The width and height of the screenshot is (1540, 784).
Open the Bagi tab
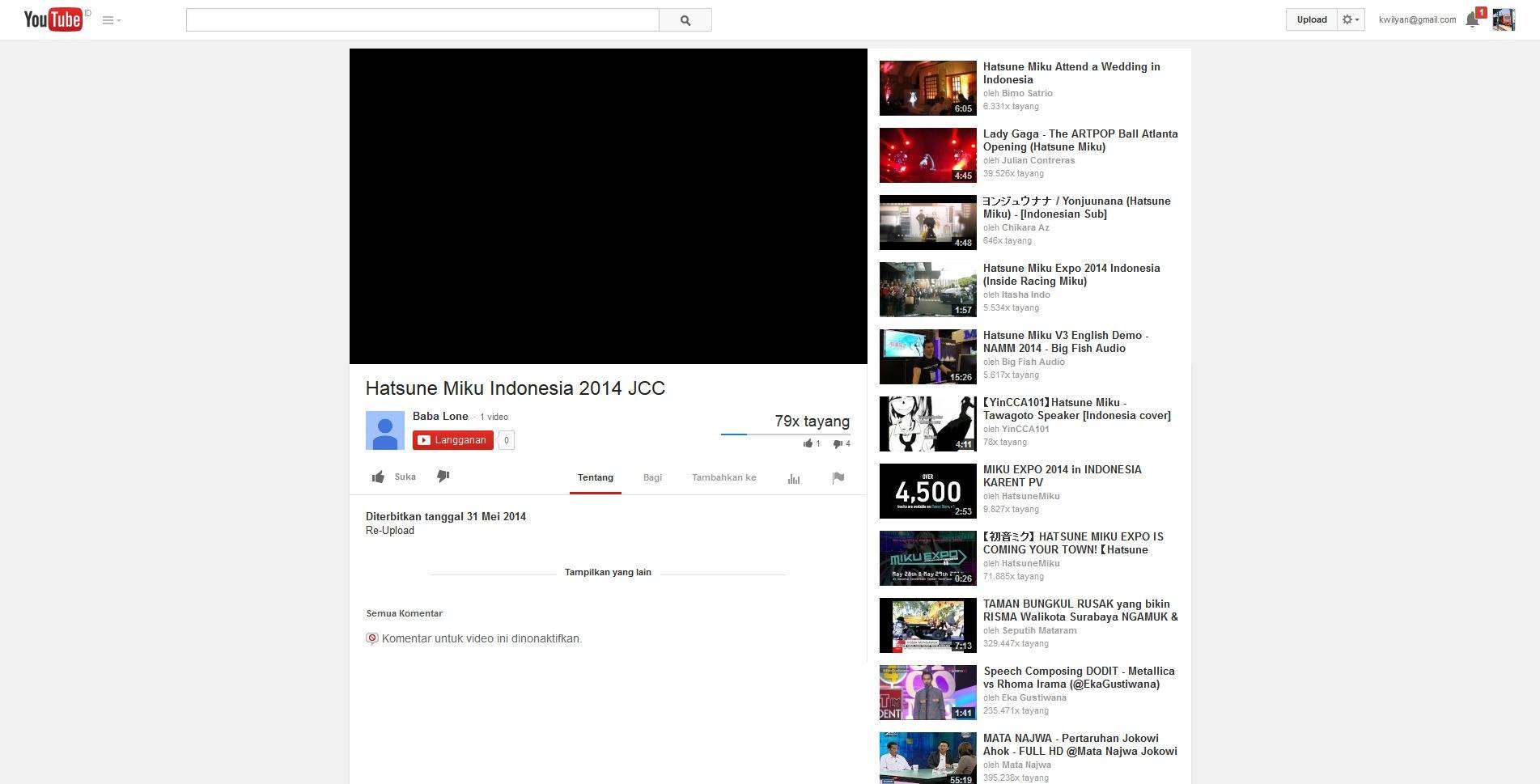[x=652, y=477]
